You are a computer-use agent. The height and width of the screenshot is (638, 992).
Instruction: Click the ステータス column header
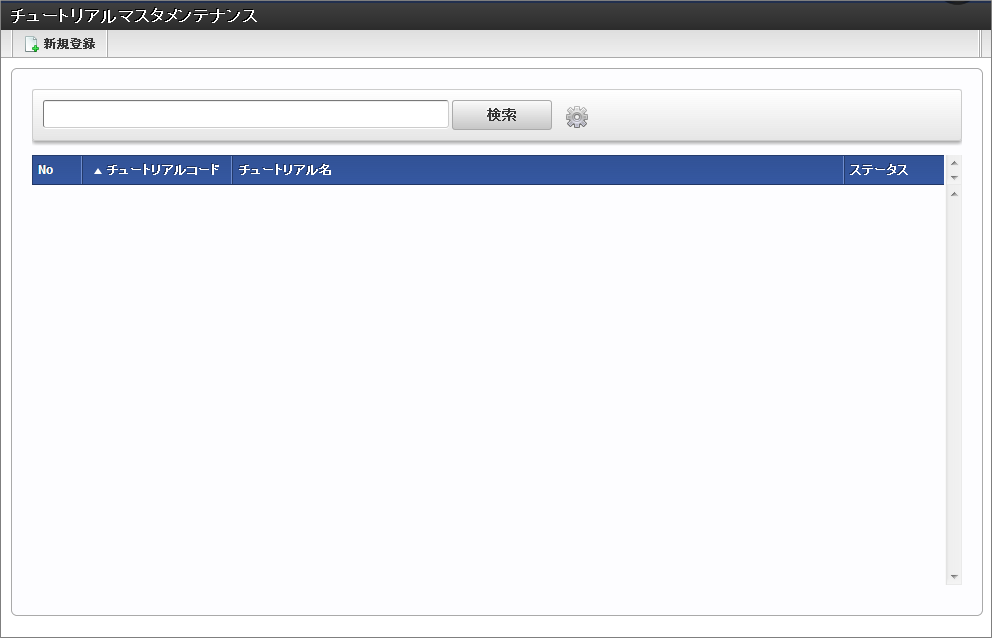[893, 170]
